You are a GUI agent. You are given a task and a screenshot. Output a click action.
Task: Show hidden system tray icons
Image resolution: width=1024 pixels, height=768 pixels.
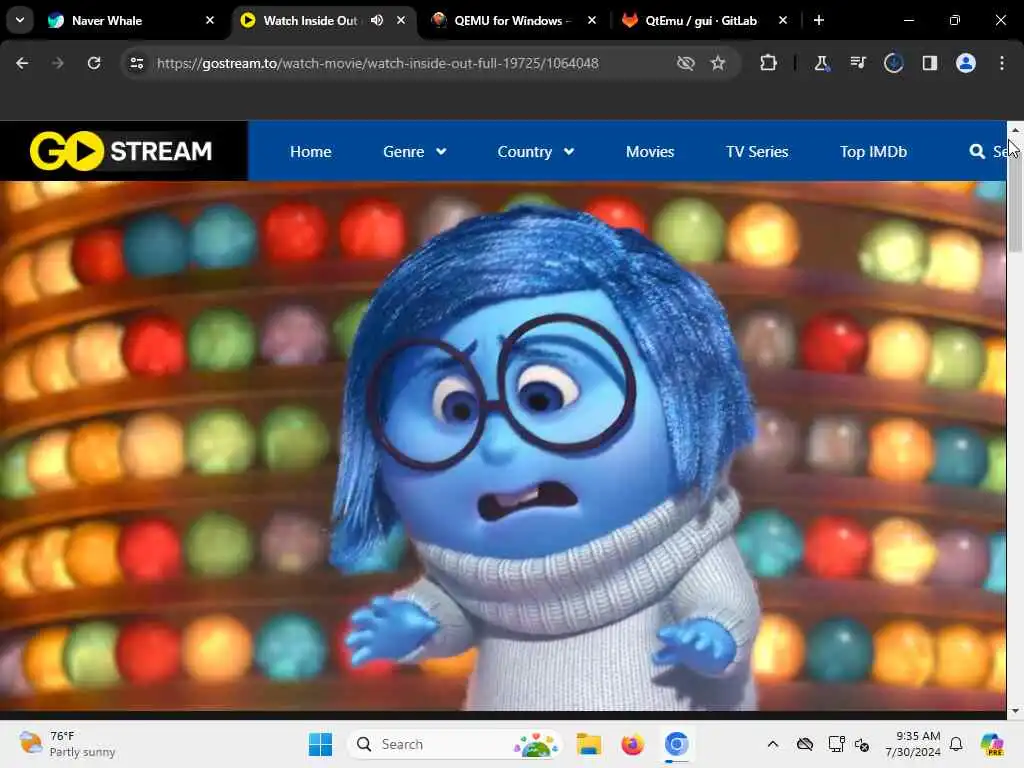tap(773, 744)
